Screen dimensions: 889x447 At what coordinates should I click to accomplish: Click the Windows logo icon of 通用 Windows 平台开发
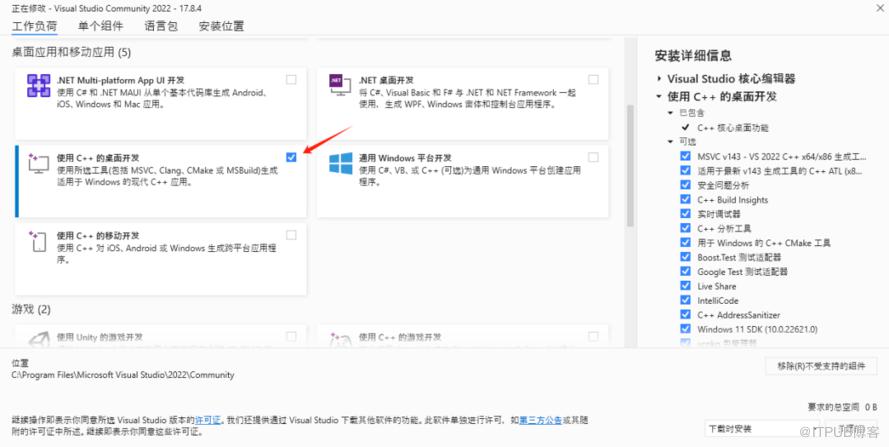[341, 163]
